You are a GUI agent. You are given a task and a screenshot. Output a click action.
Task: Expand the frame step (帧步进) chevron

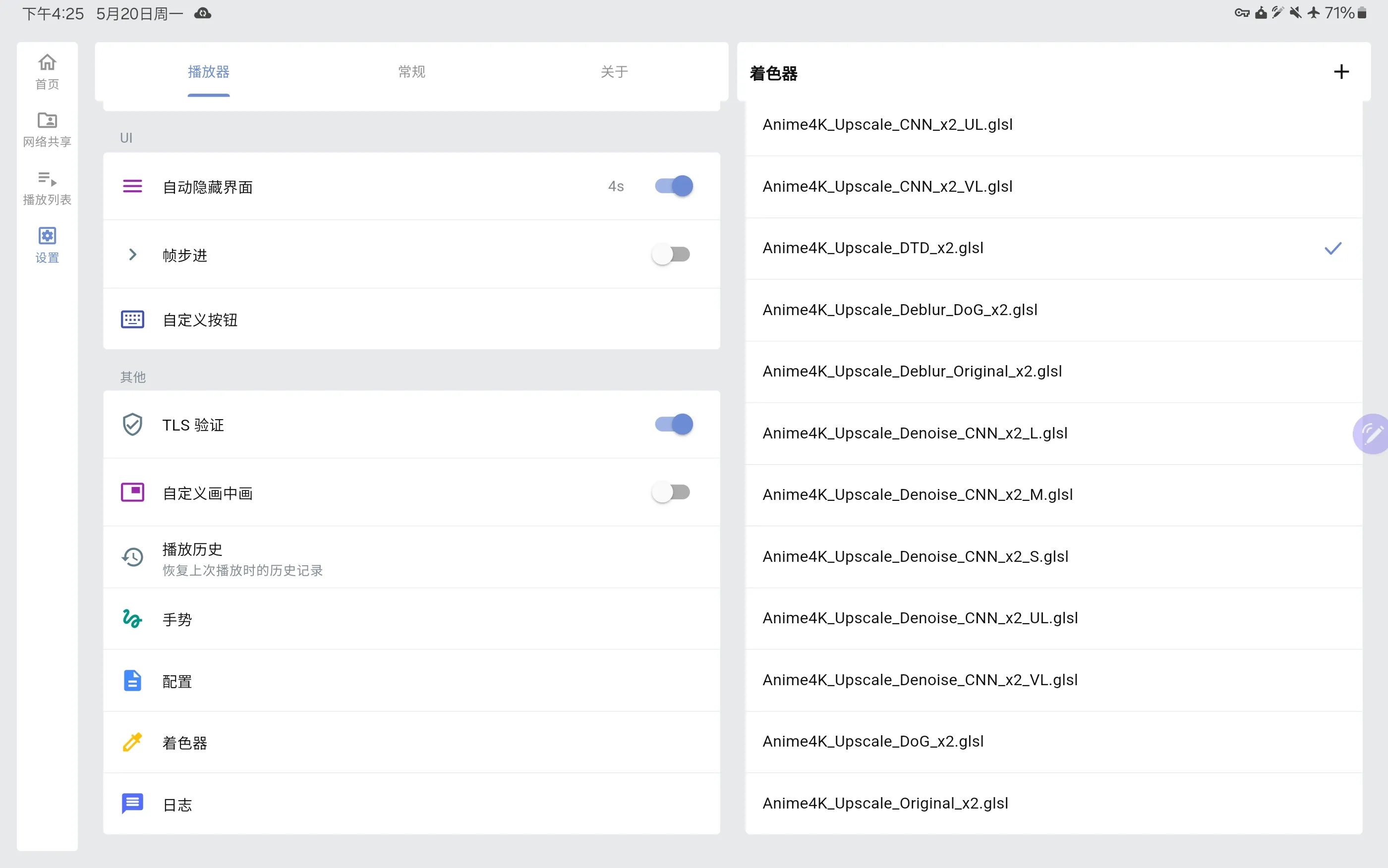[x=133, y=254]
